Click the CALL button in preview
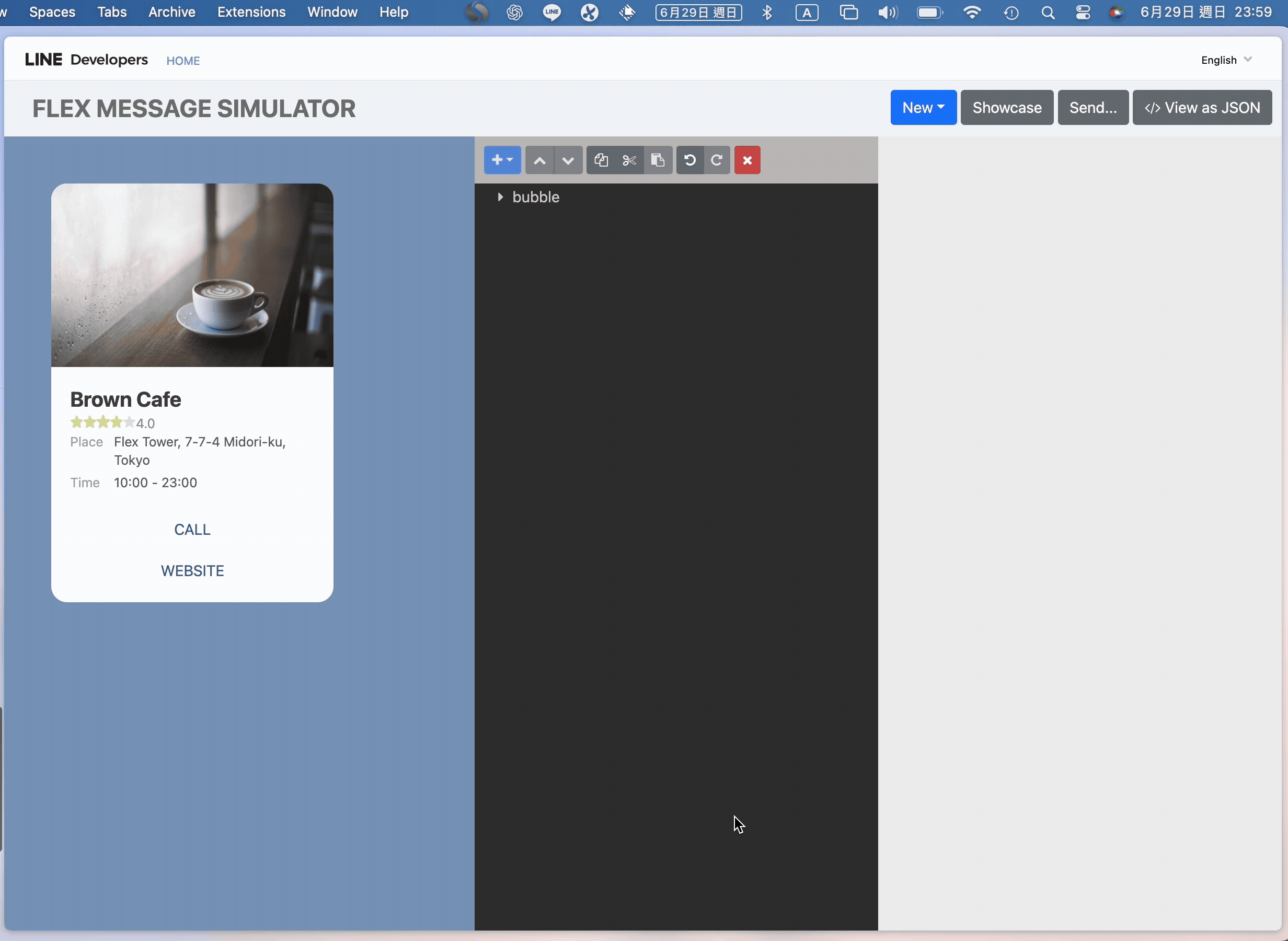Screen dimensions: 1288x941 click(x=192, y=529)
